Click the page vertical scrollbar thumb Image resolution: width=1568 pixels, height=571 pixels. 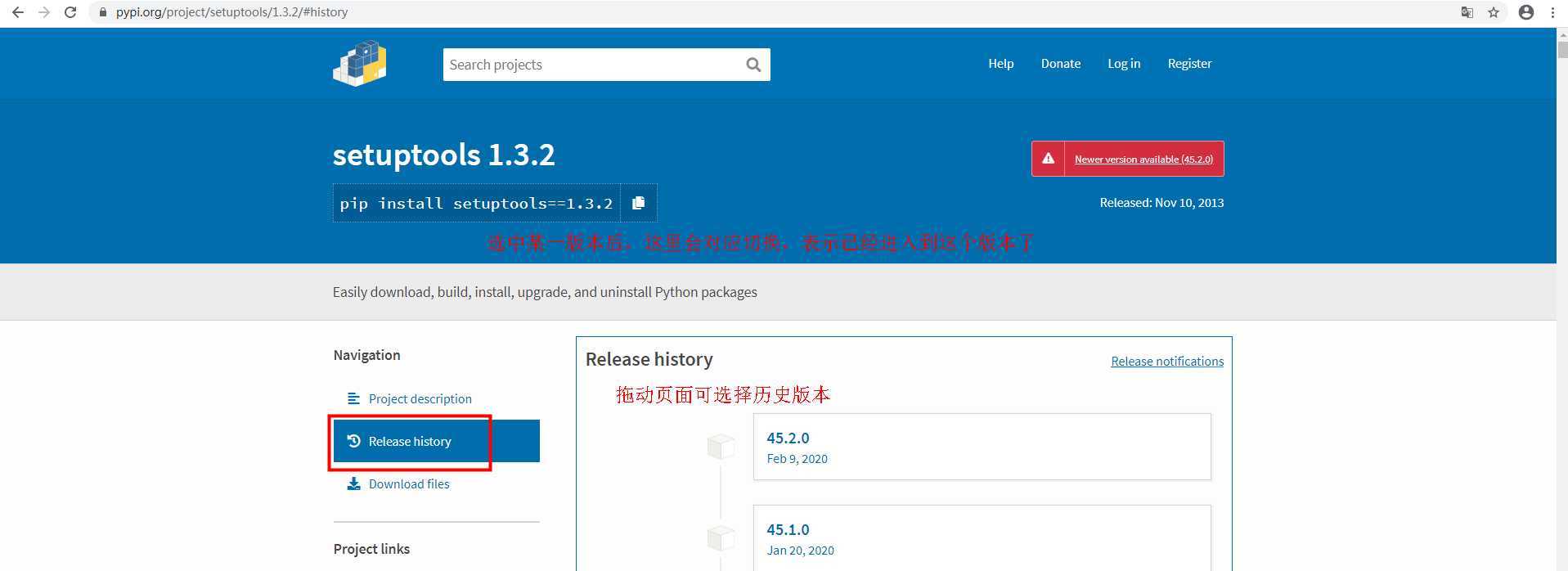[x=1562, y=49]
